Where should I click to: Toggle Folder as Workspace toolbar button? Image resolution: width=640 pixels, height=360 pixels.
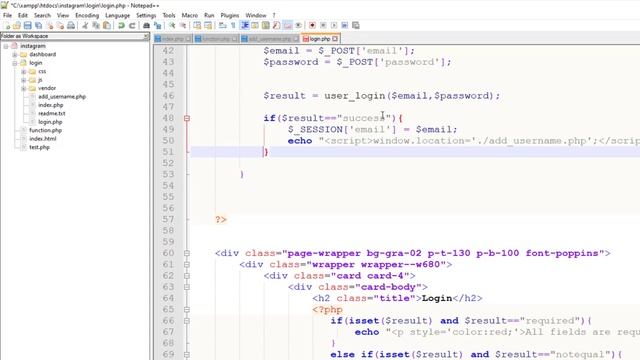click(x=288, y=25)
